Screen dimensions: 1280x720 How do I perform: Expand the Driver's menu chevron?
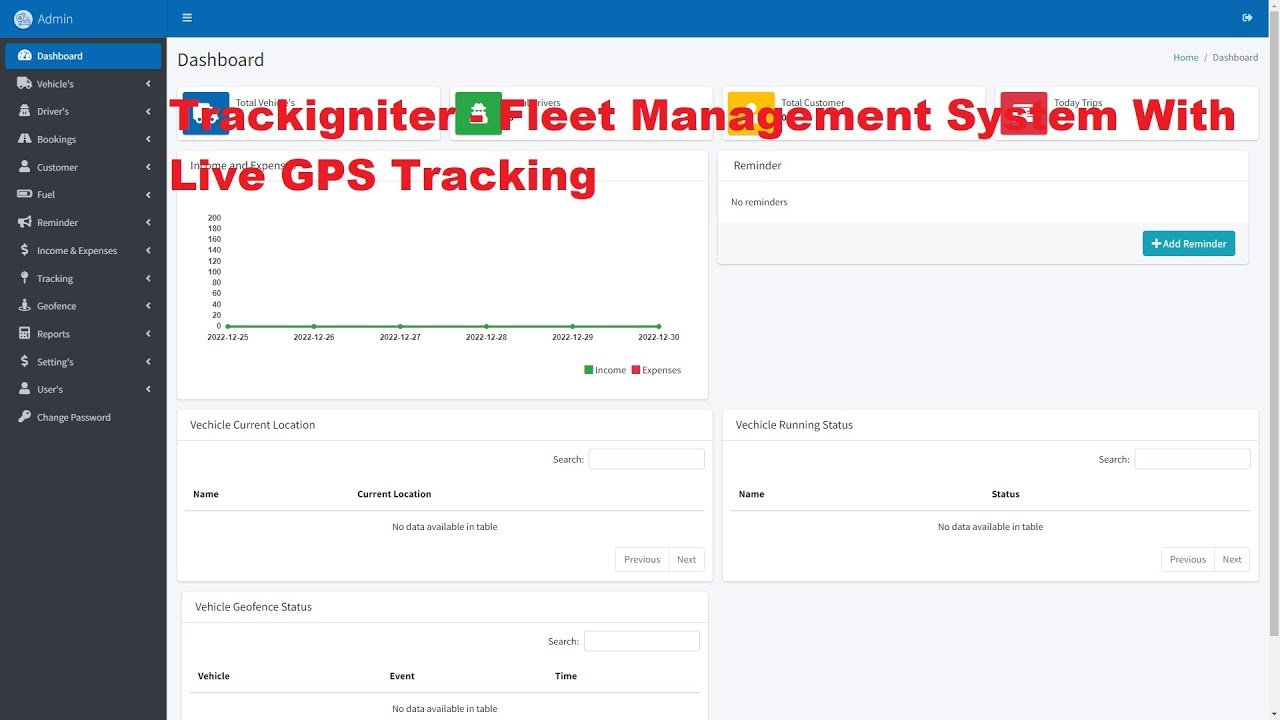point(148,111)
